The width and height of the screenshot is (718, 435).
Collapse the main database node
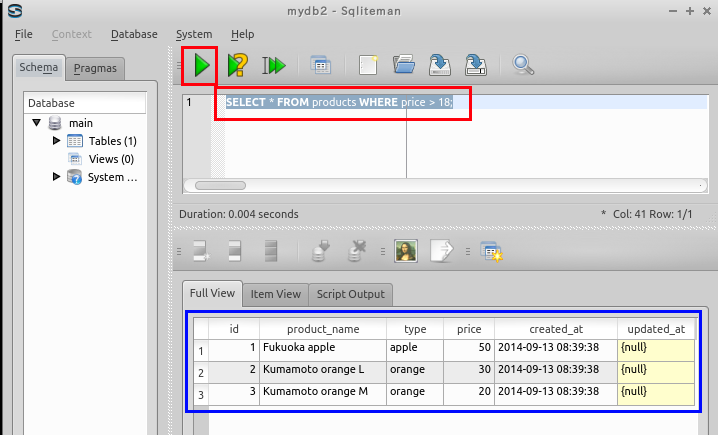tap(37, 122)
